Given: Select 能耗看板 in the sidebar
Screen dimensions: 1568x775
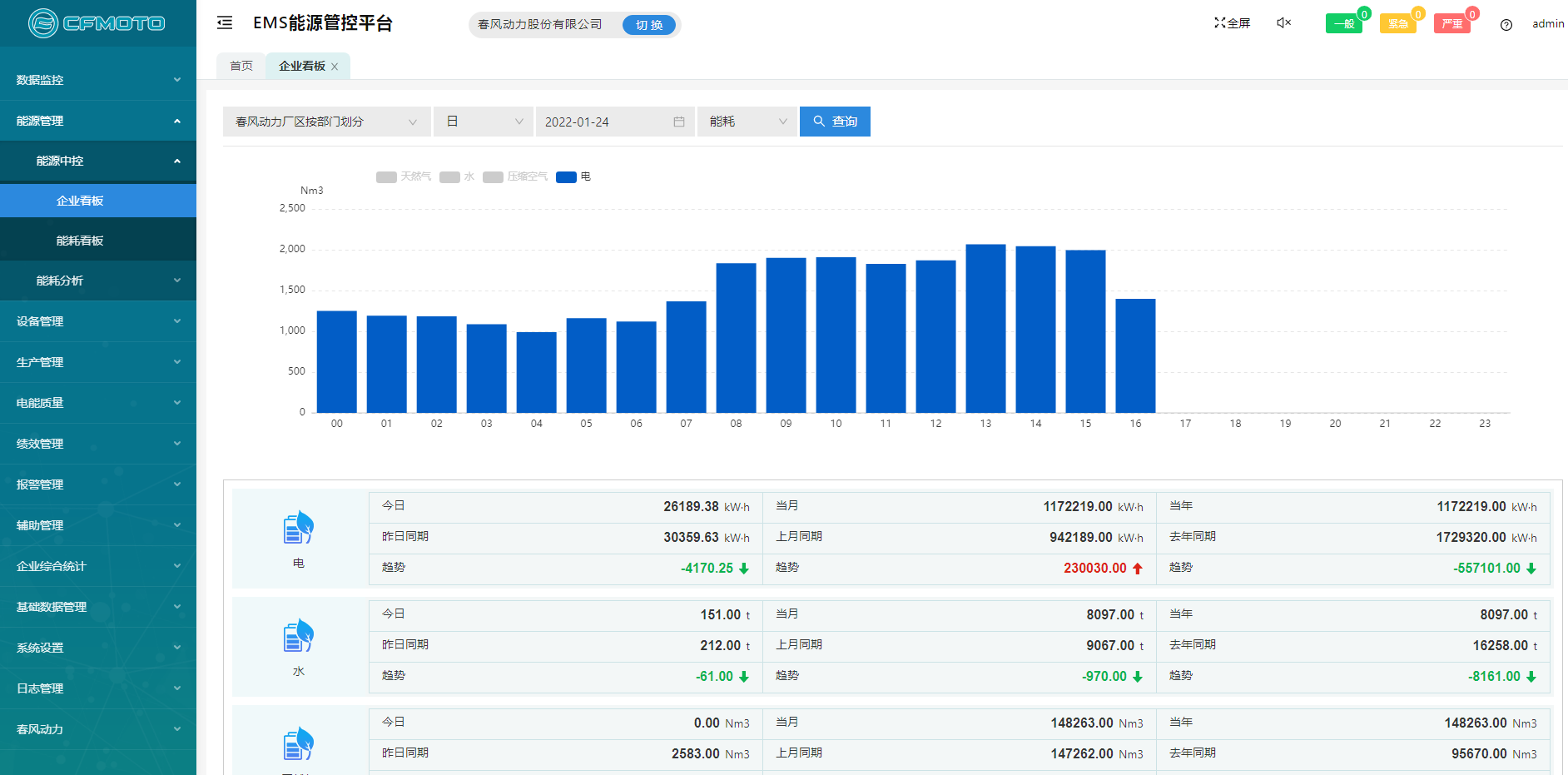Looking at the screenshot, I should 80,241.
